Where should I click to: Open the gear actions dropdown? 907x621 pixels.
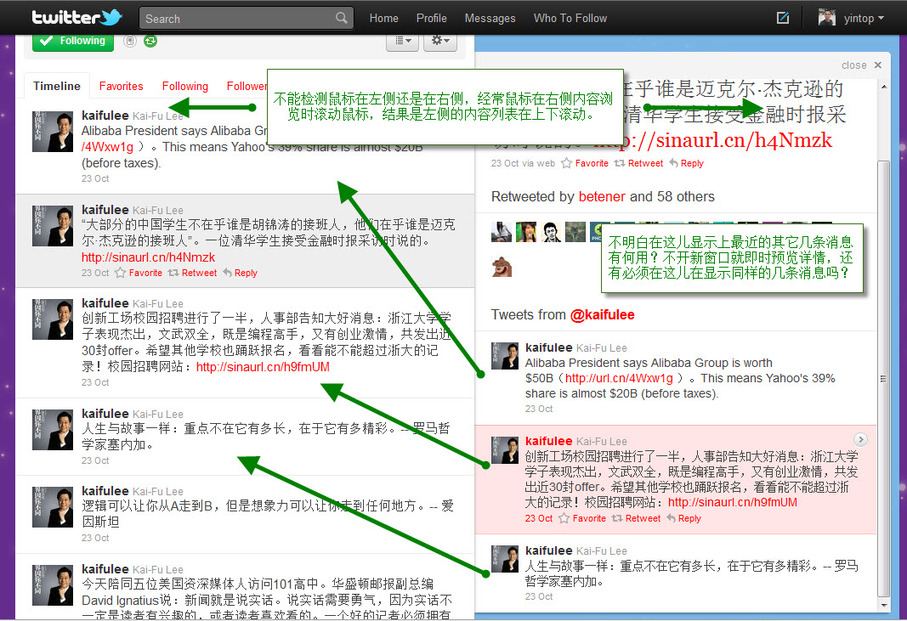click(x=439, y=41)
